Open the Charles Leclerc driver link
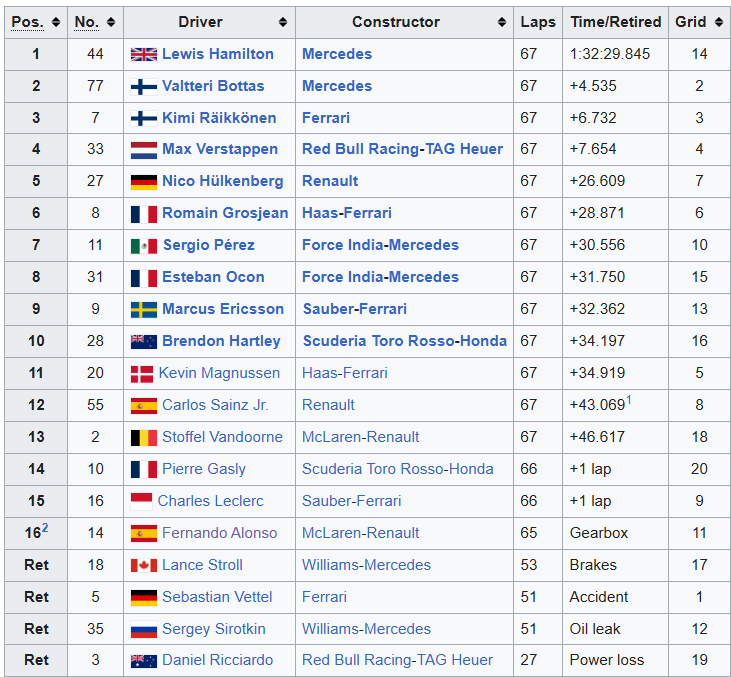731x677 pixels. tap(211, 501)
